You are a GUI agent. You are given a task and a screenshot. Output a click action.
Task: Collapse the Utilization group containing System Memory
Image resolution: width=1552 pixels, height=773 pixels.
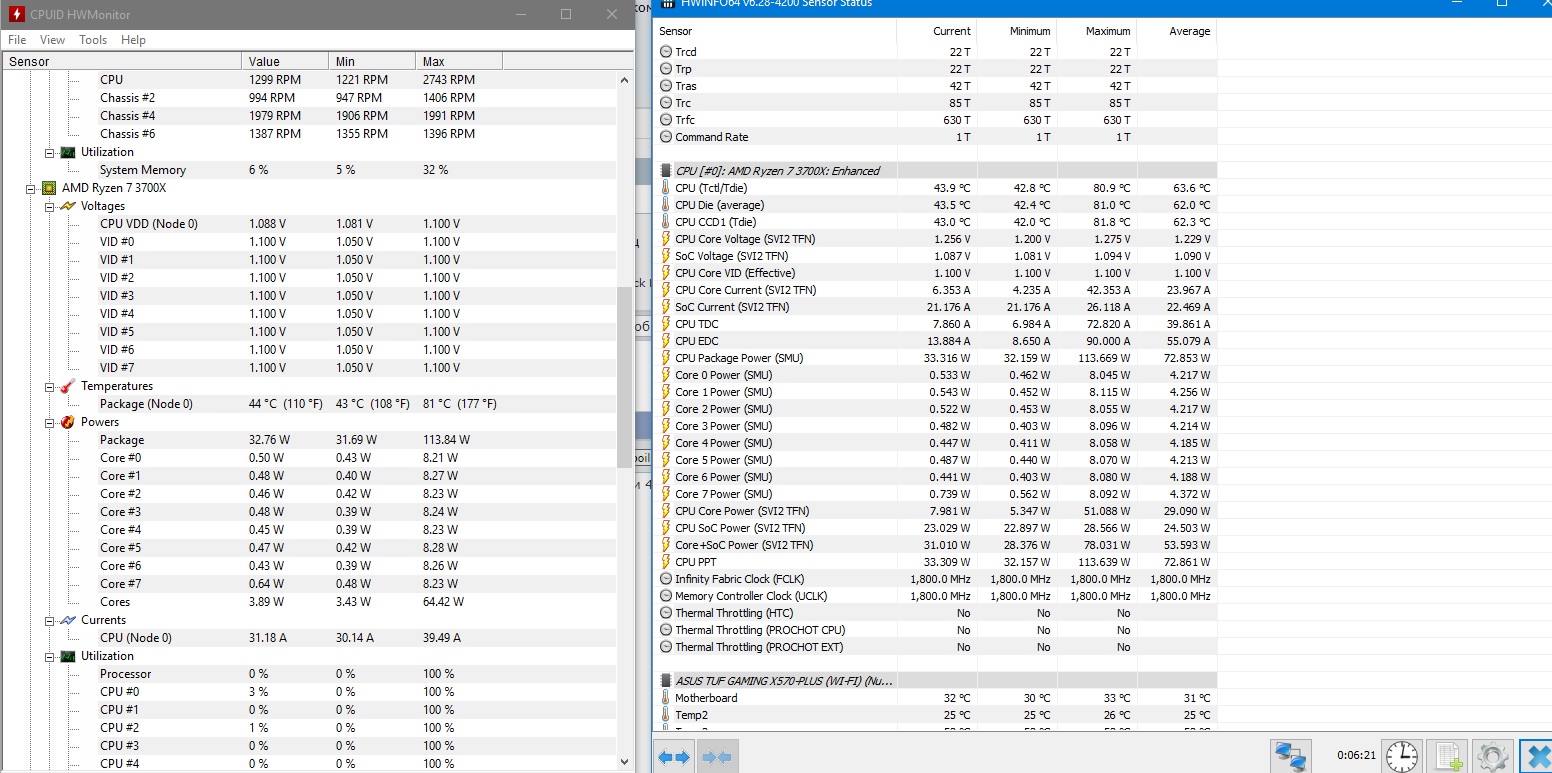pyautogui.click(x=49, y=152)
